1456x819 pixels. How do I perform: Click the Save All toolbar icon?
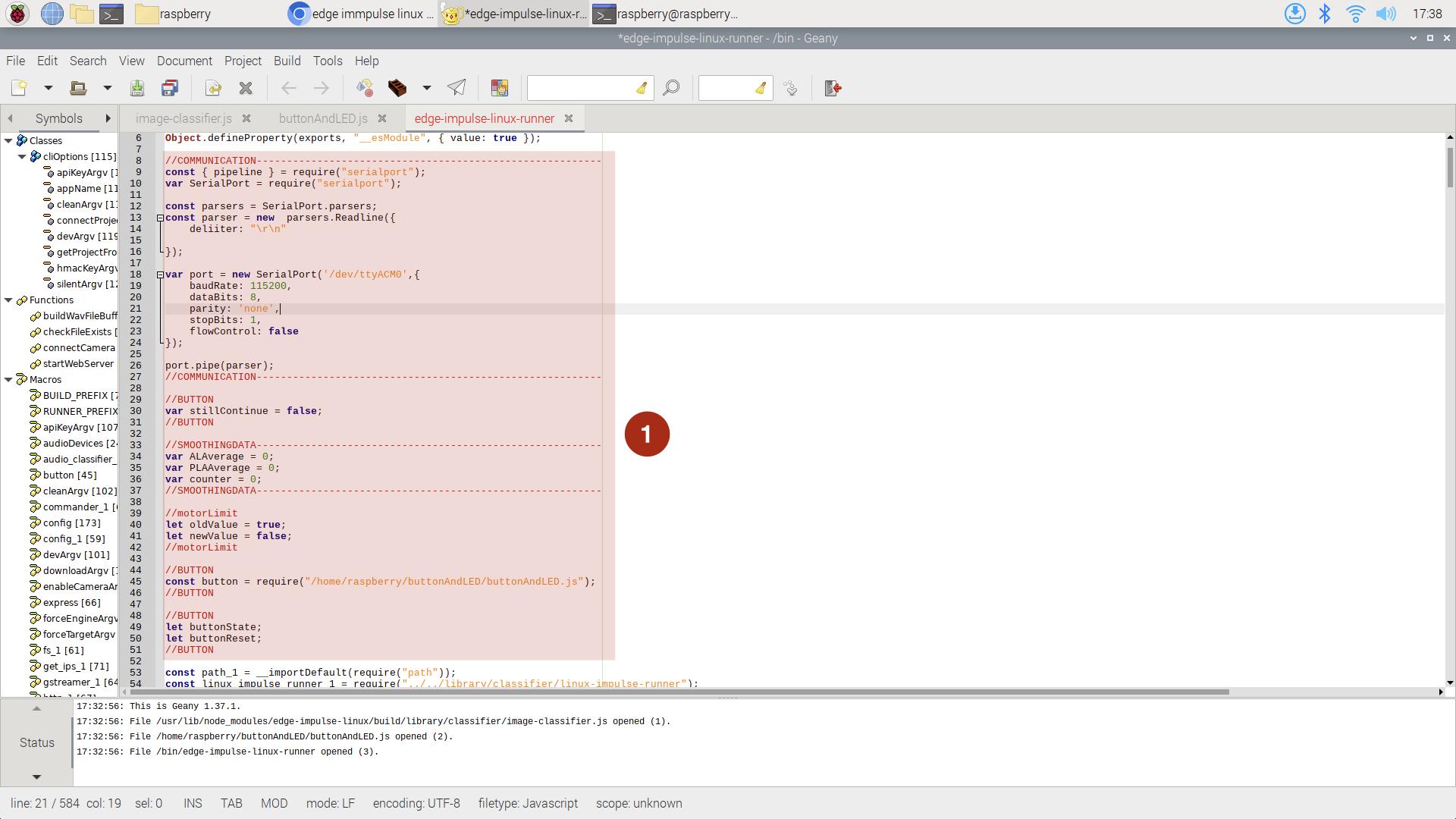170,88
